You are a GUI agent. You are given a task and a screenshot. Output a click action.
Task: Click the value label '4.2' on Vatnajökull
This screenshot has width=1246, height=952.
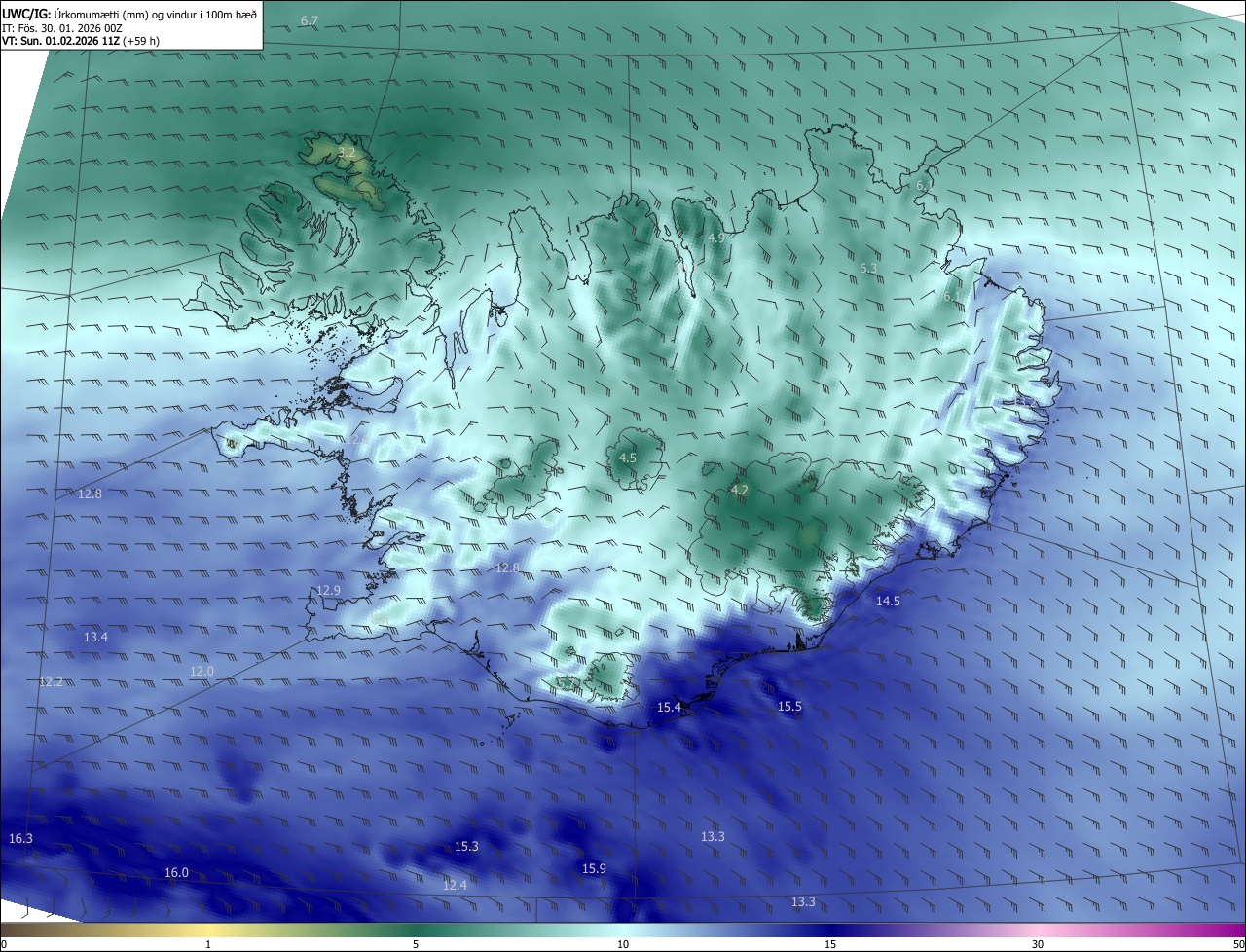tap(740, 490)
